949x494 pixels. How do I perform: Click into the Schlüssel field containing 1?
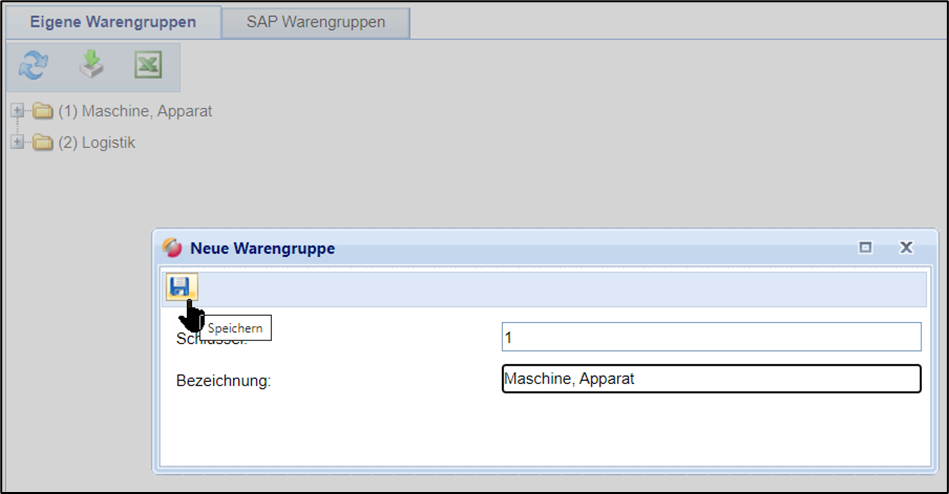710,338
